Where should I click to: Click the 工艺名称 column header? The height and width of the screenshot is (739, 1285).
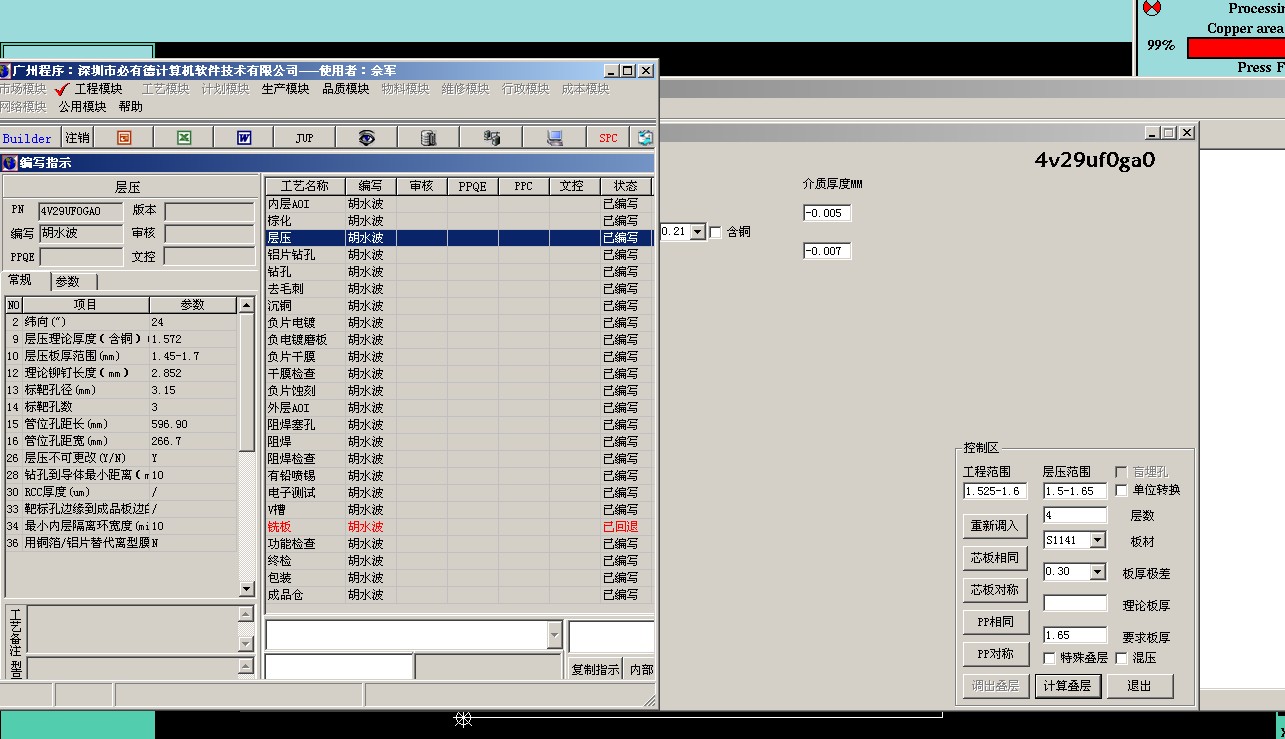click(305, 186)
